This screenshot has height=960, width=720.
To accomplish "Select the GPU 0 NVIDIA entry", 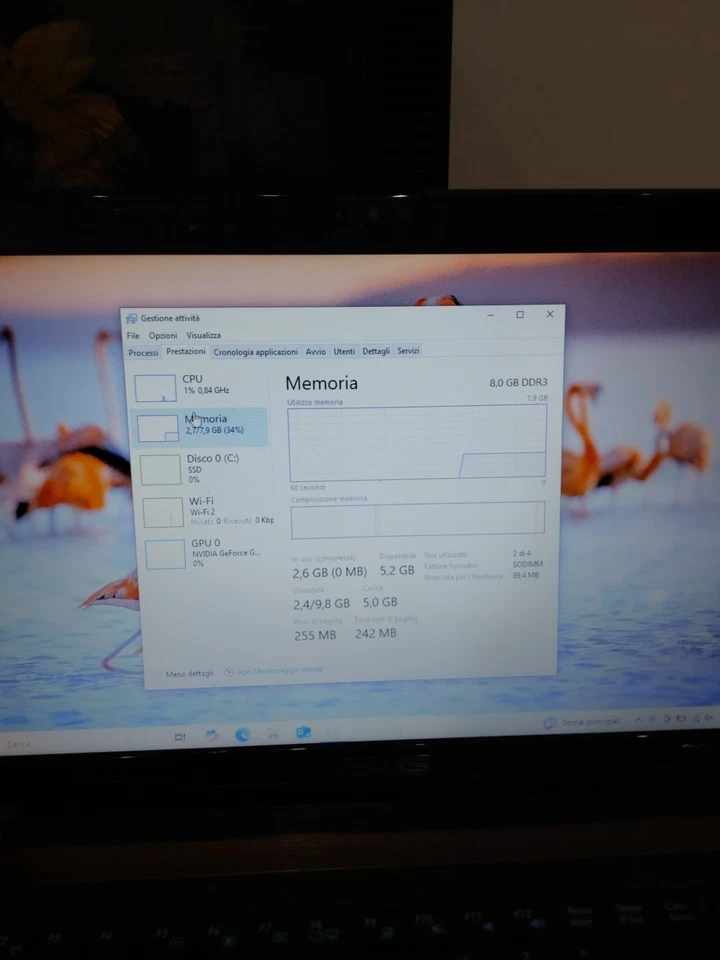I will pyautogui.click(x=208, y=553).
